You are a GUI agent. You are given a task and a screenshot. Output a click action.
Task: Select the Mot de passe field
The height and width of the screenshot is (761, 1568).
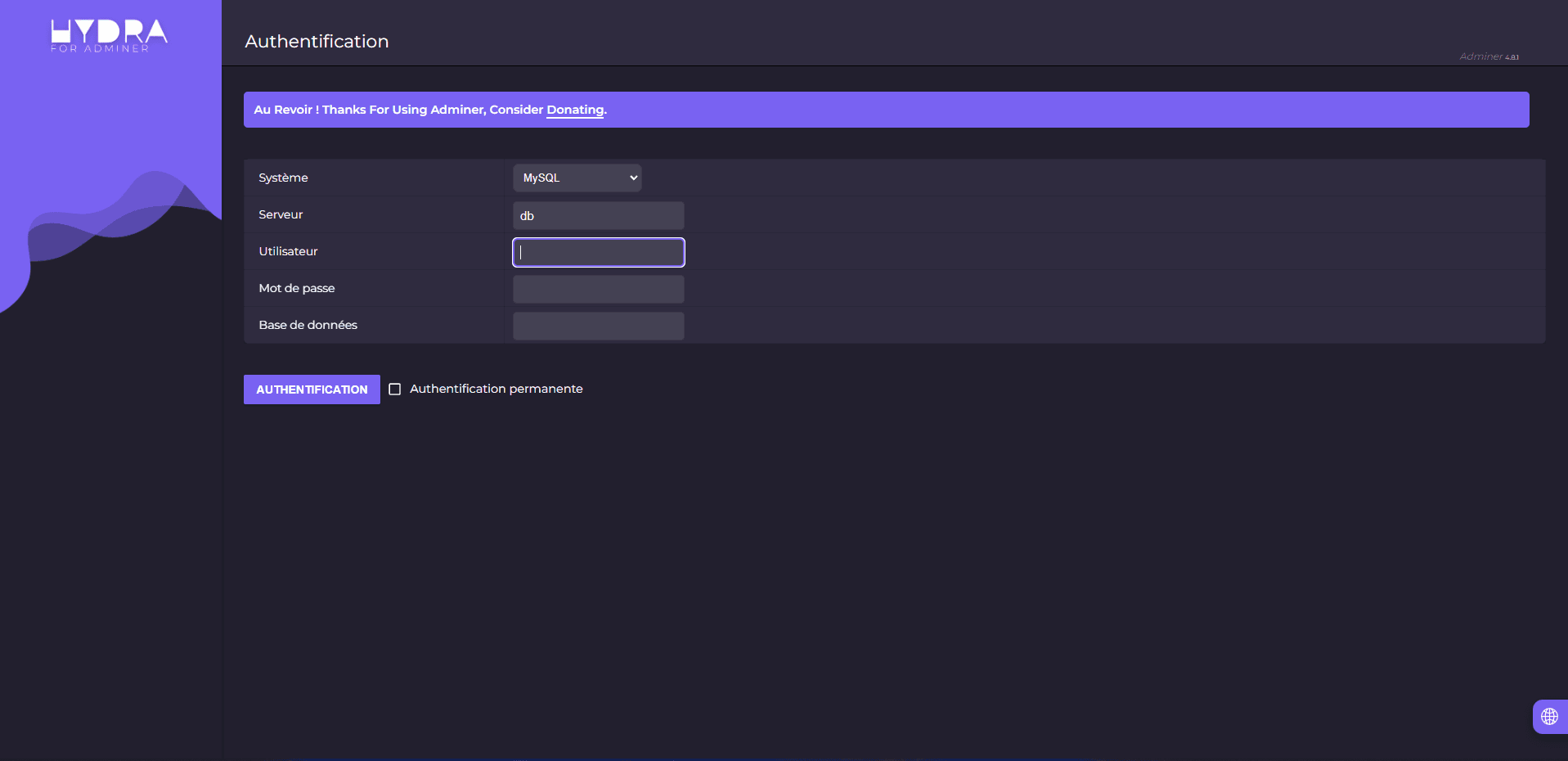[598, 289]
